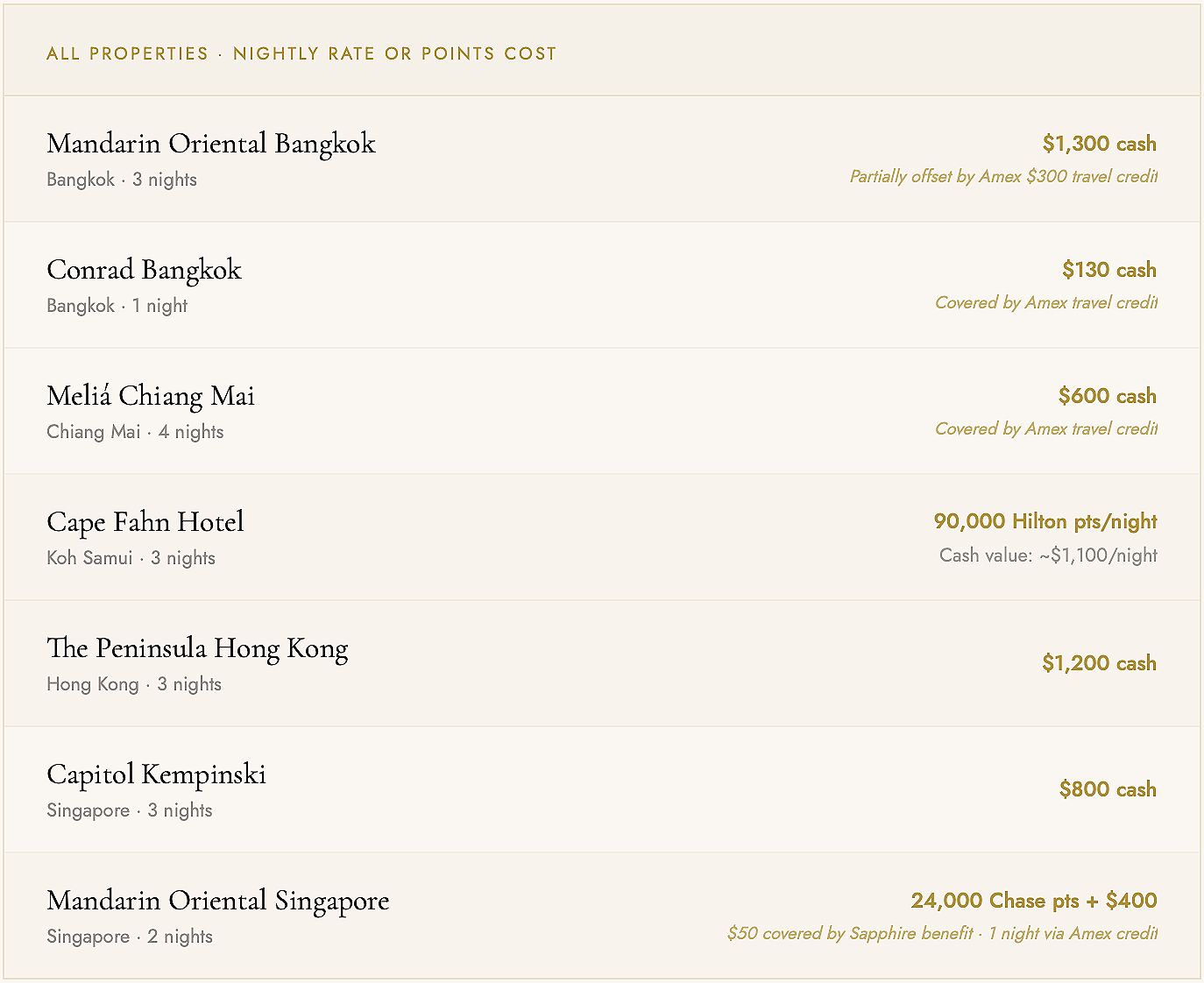The width and height of the screenshot is (1204, 983).
Task: Click Chiang Mai · 4 nights subtitle
Action: tap(136, 432)
